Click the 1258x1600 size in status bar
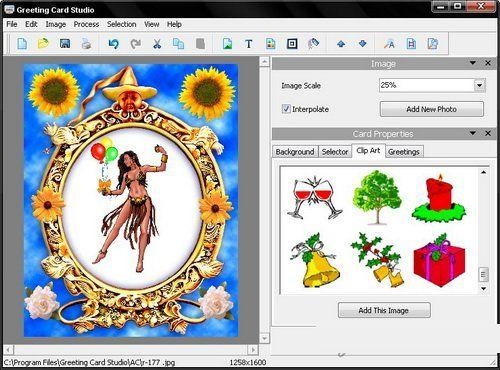Image resolution: width=500 pixels, height=370 pixels. click(x=248, y=362)
